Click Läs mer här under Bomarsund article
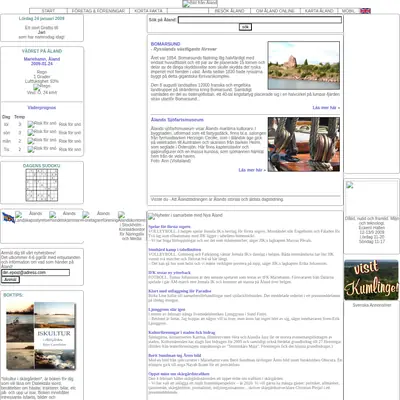 pos(326,108)
